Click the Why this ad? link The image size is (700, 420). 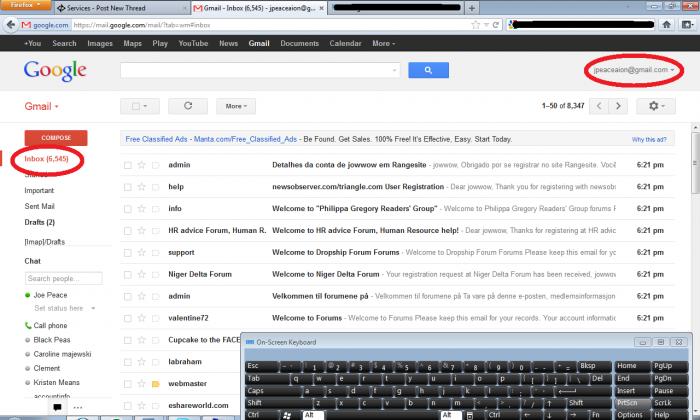[649, 140]
